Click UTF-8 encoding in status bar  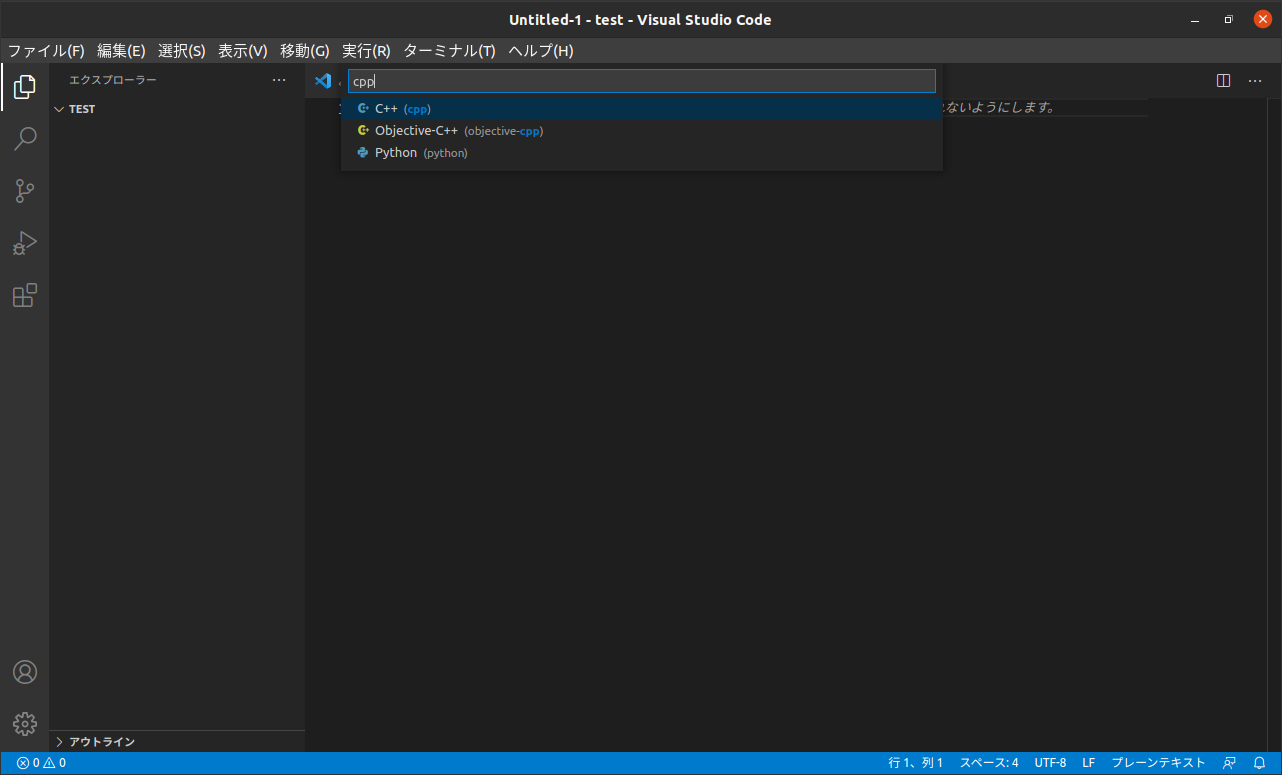click(1050, 763)
